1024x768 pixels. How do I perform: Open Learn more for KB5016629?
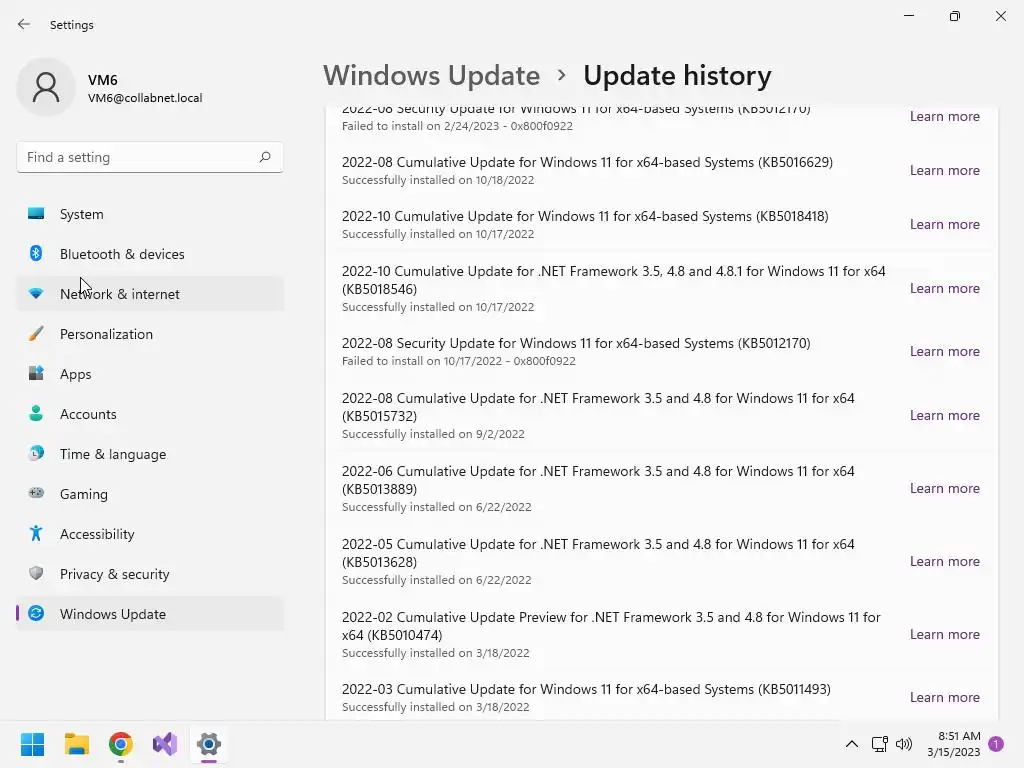(x=944, y=170)
